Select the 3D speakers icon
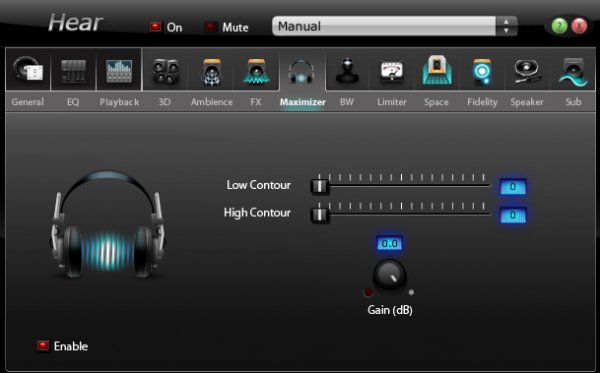 165,71
